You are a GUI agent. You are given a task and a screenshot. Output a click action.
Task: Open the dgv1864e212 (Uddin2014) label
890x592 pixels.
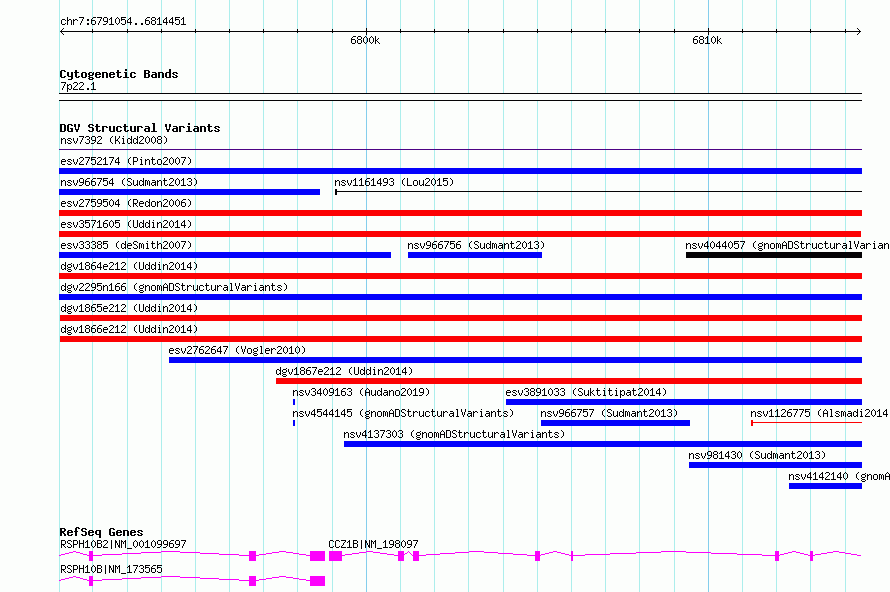pyautogui.click(x=129, y=266)
